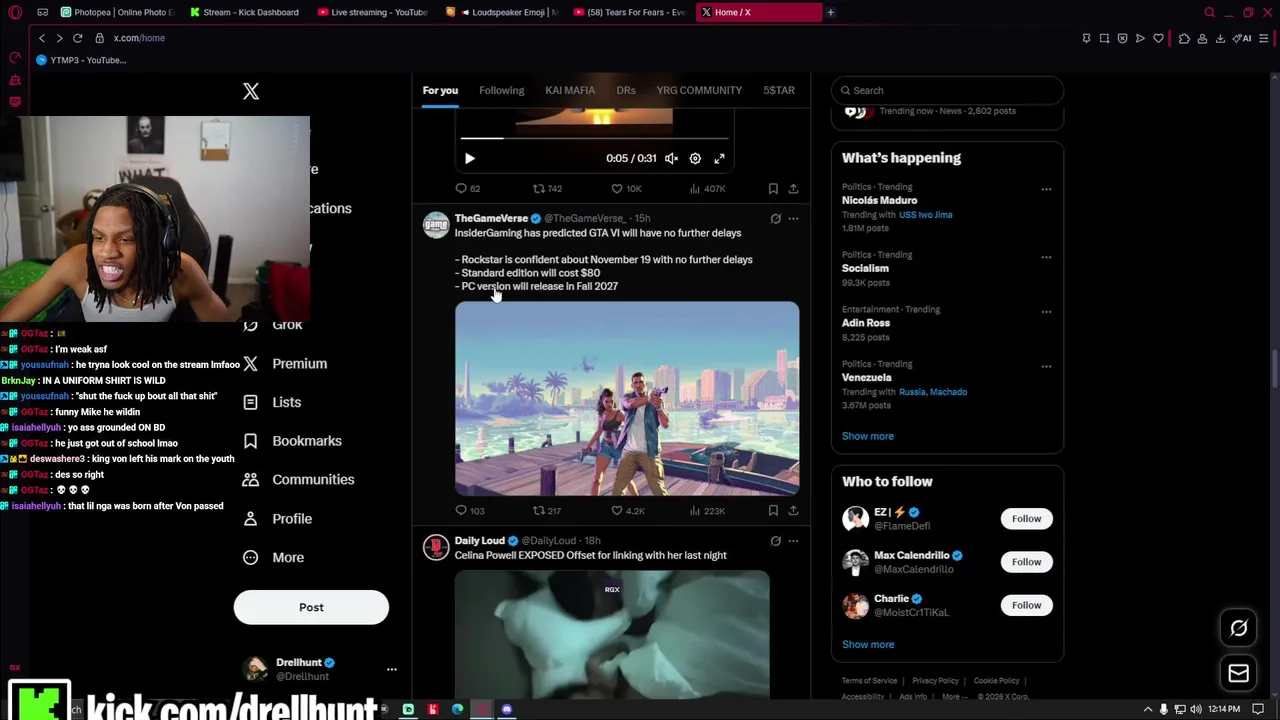Open TheGameVerse profile avatar
1280x720 pixels.
point(436,225)
